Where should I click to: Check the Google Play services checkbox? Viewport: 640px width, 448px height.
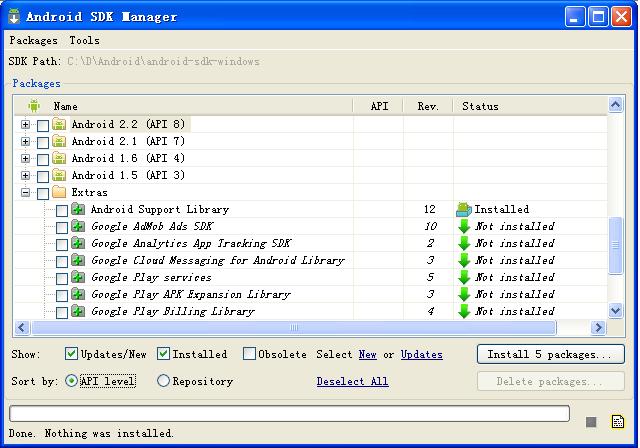pyautogui.click(x=62, y=279)
